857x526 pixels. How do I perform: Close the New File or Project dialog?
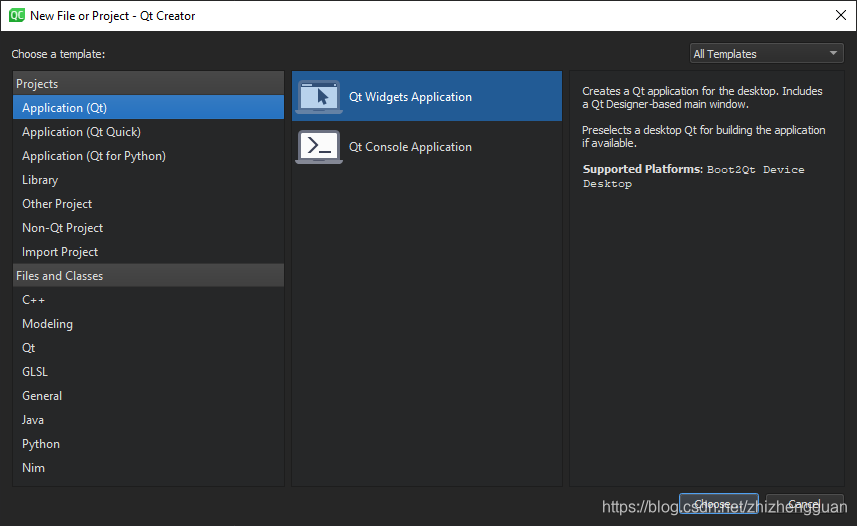[x=841, y=15]
